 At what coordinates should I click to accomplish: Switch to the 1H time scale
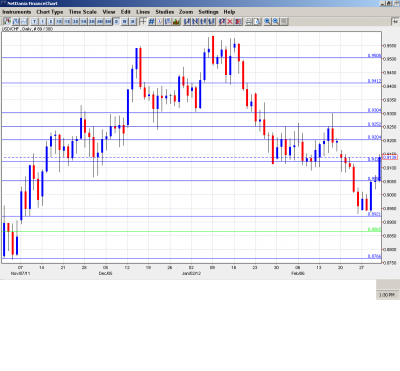point(83,22)
